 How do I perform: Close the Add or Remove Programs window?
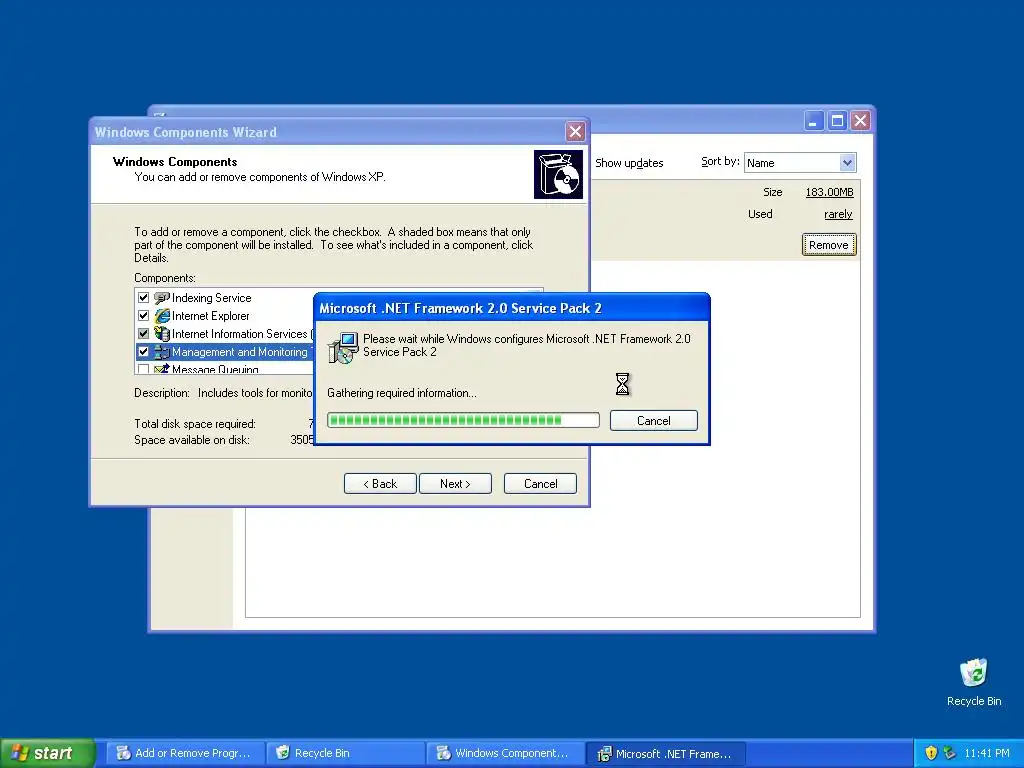(x=861, y=121)
